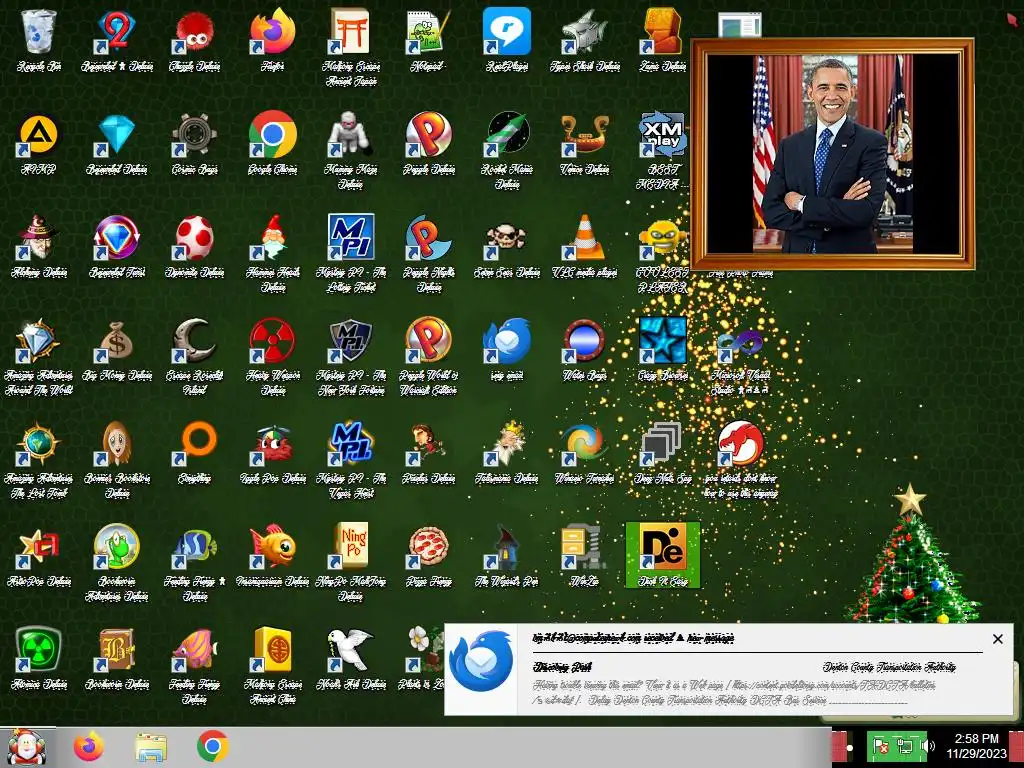Launch the Peggle Nights Deluxe shortcut

click(428, 238)
